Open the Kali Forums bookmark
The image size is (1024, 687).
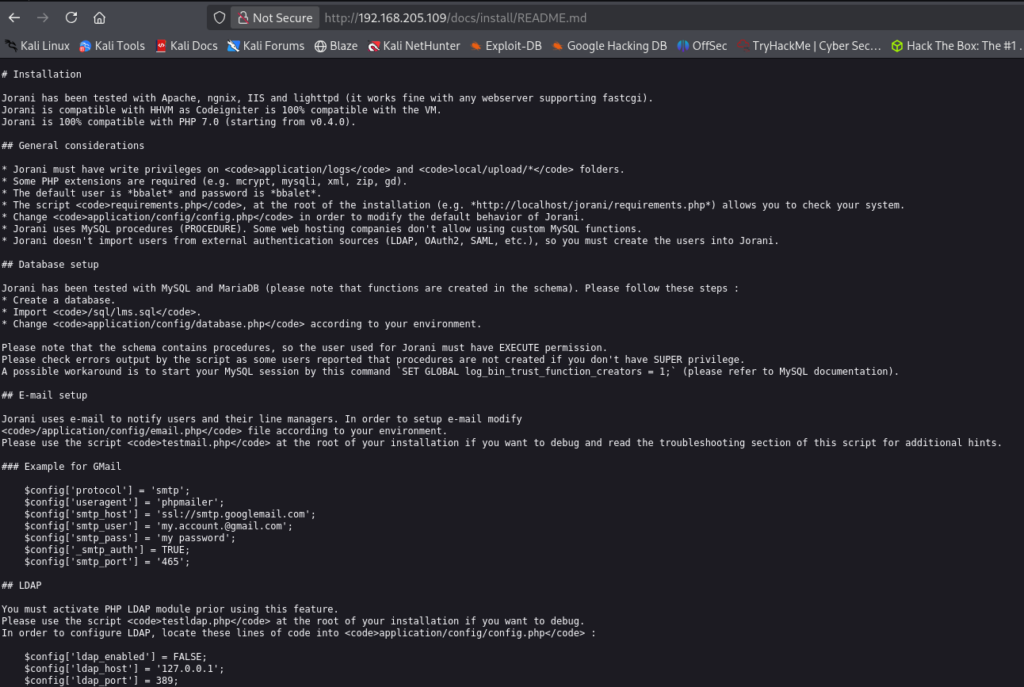265,46
